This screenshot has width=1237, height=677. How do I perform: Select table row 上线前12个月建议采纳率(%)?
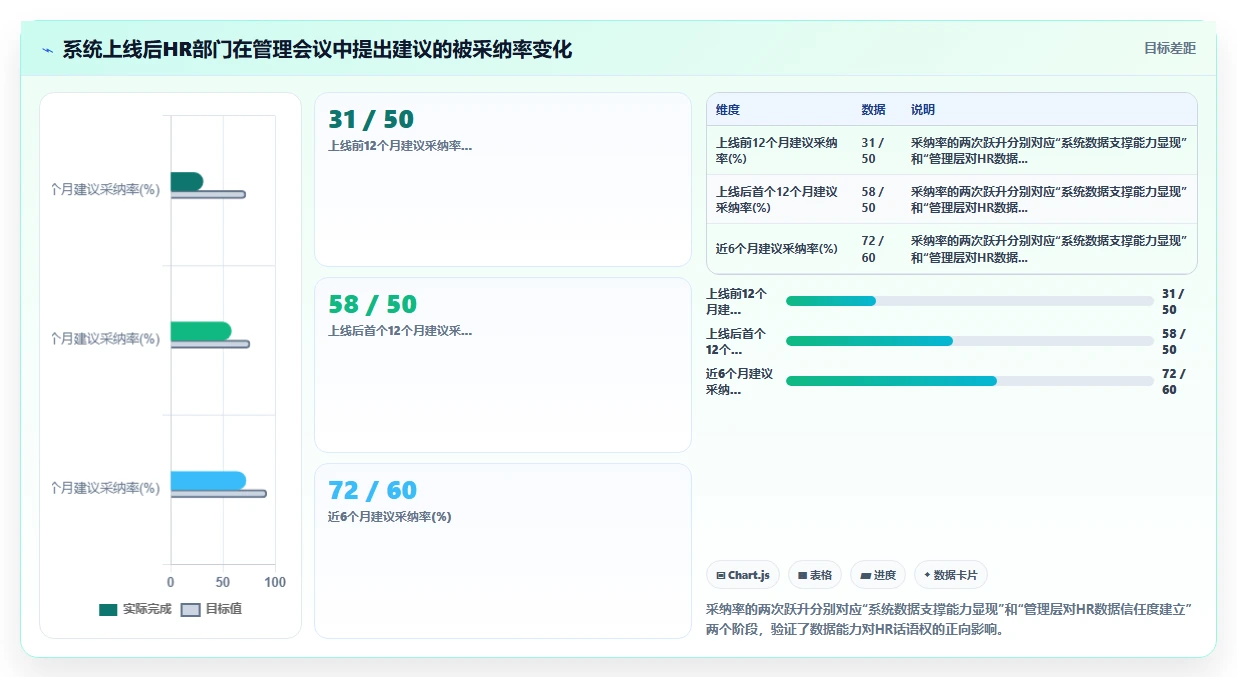coord(951,150)
